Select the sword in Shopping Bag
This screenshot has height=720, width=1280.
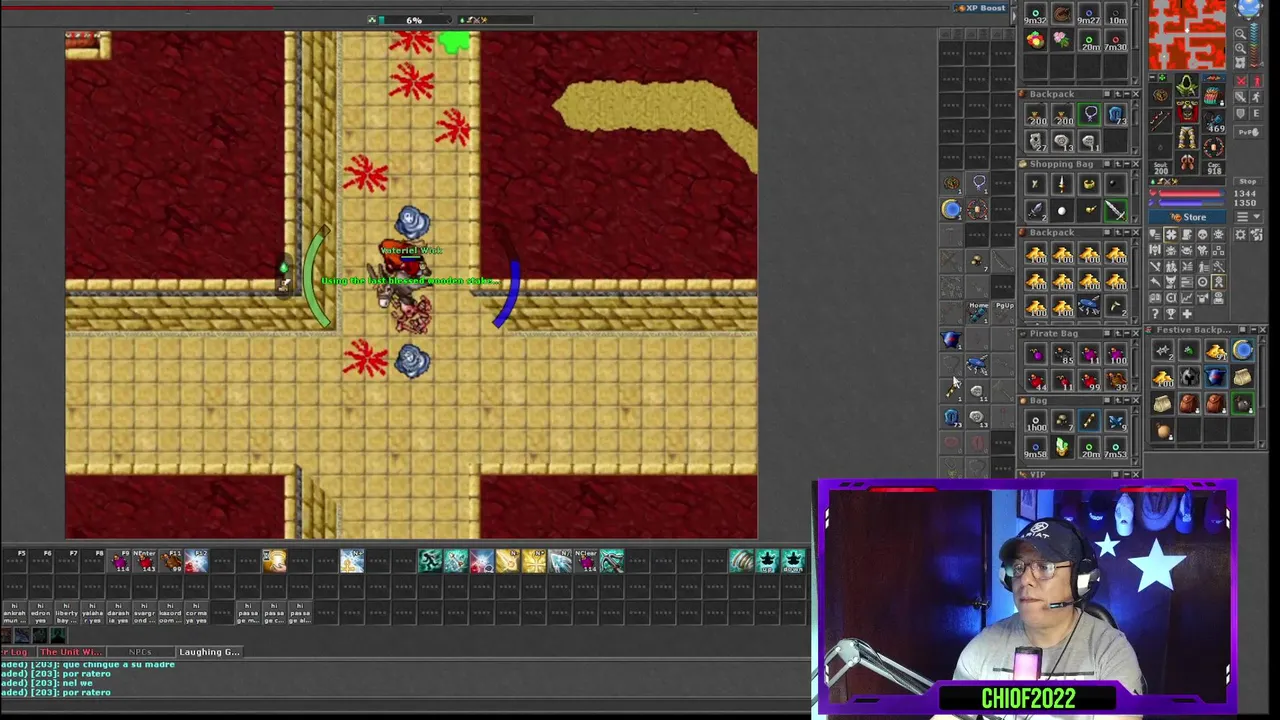[1116, 211]
